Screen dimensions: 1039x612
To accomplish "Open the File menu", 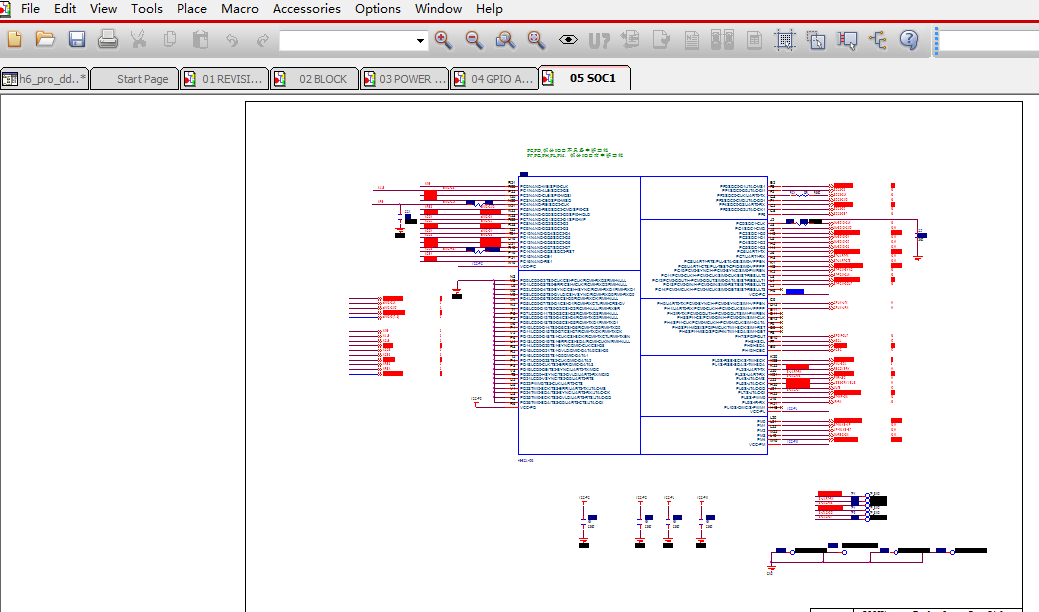I will (x=30, y=9).
